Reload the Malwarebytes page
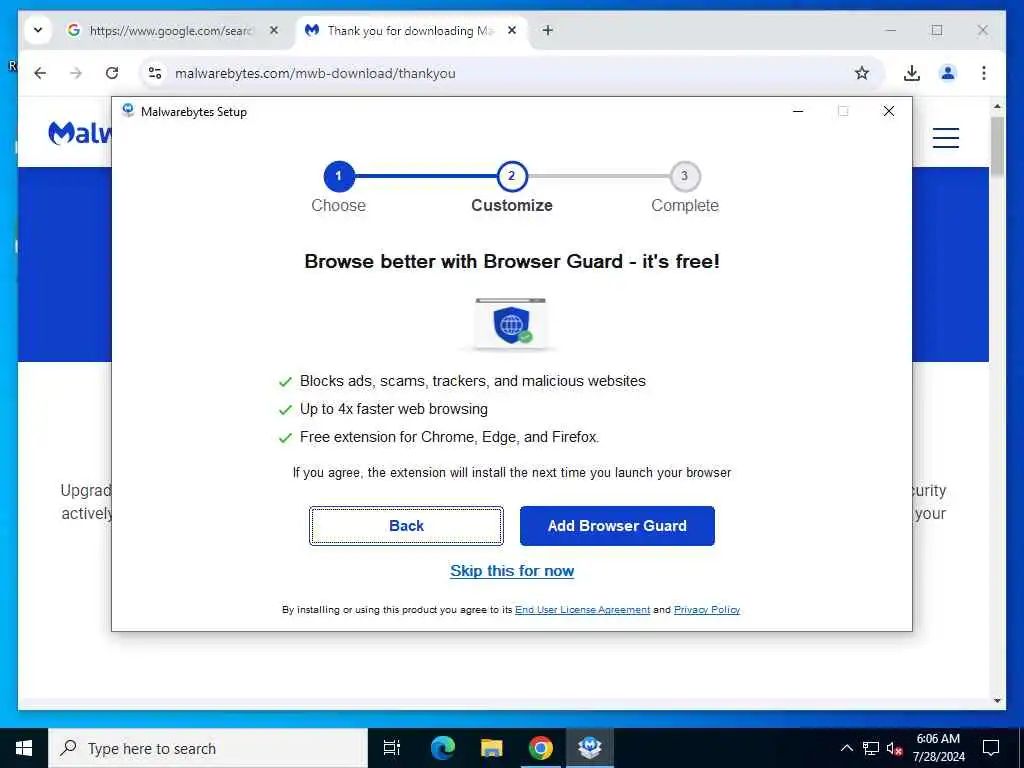1024x768 pixels. click(x=112, y=73)
